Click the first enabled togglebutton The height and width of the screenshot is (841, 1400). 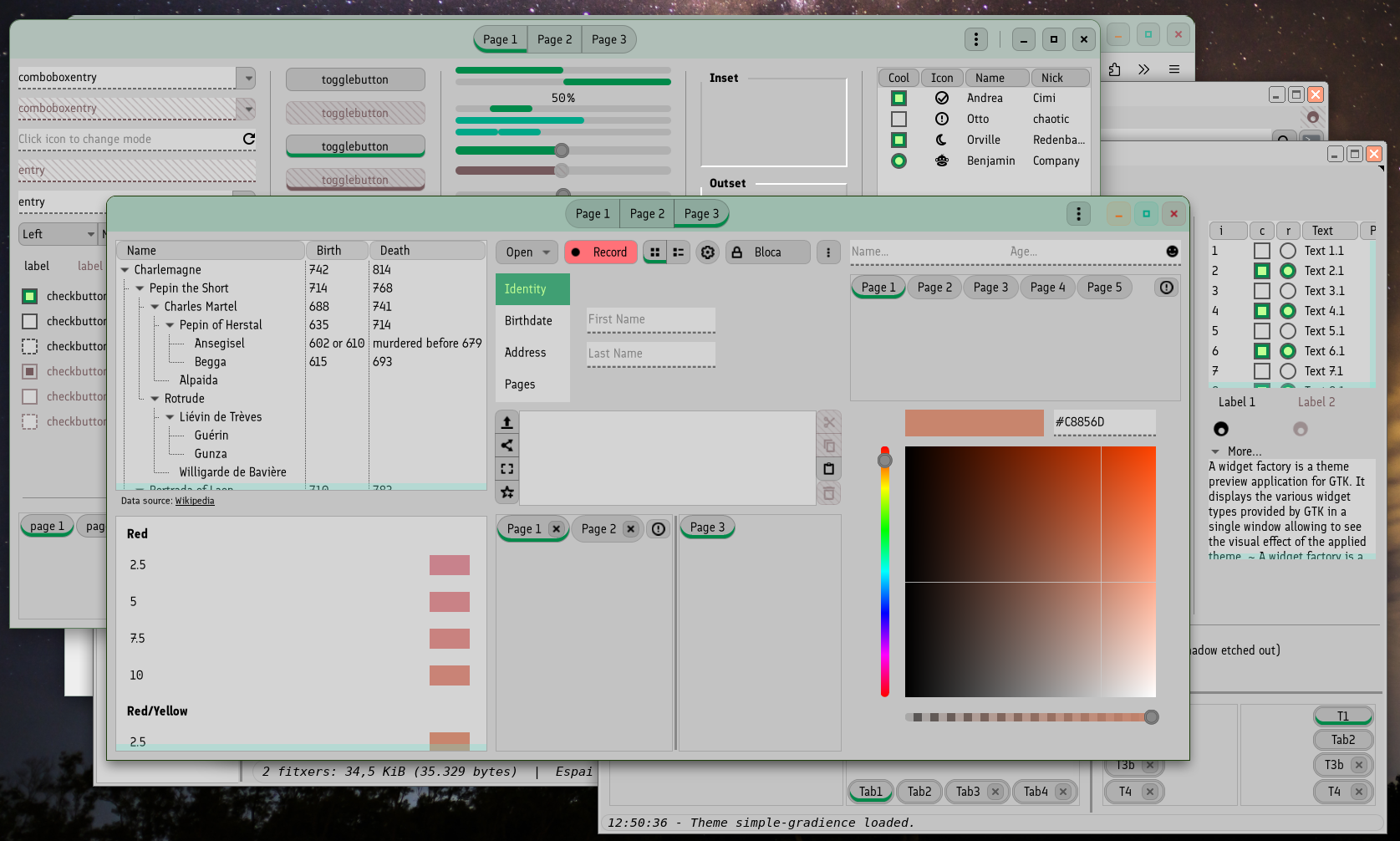click(x=355, y=79)
